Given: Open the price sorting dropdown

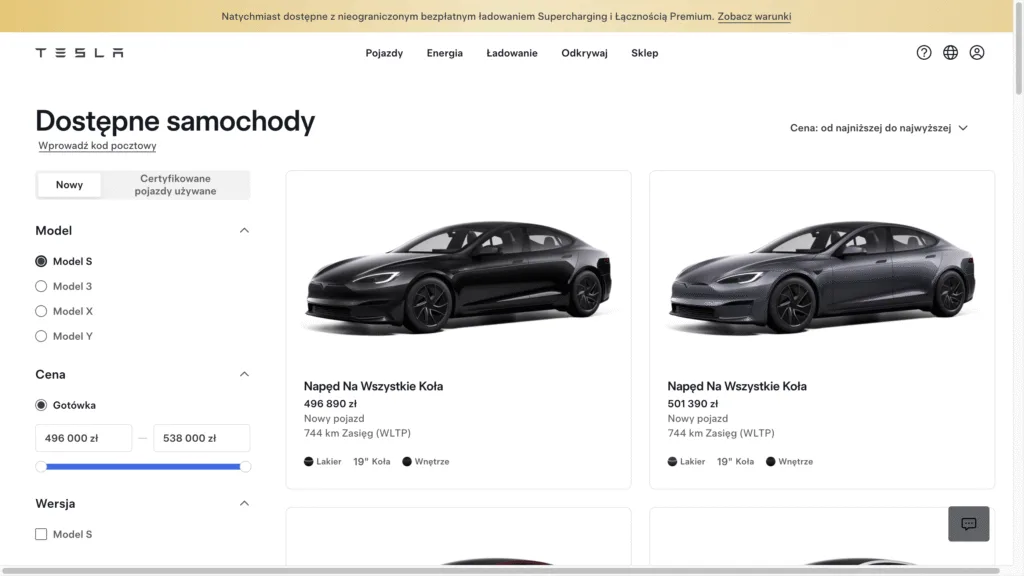Looking at the screenshot, I should [x=879, y=128].
